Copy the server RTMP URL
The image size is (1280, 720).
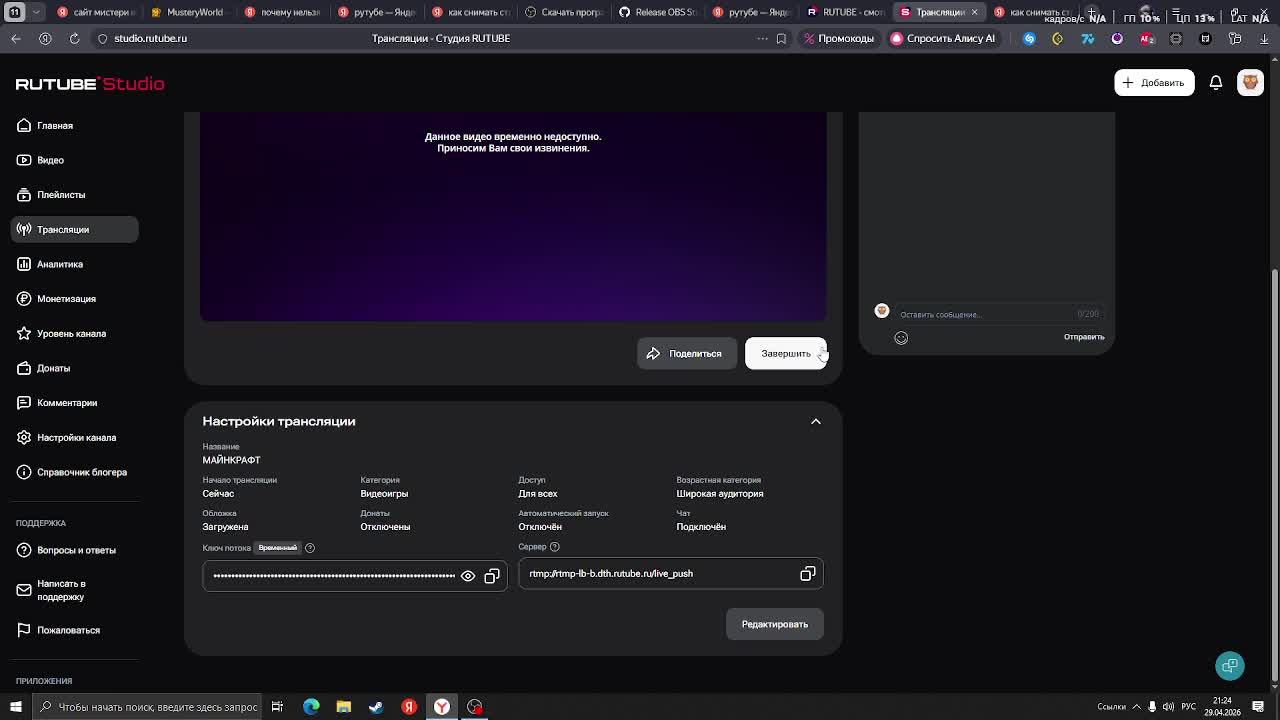click(808, 574)
